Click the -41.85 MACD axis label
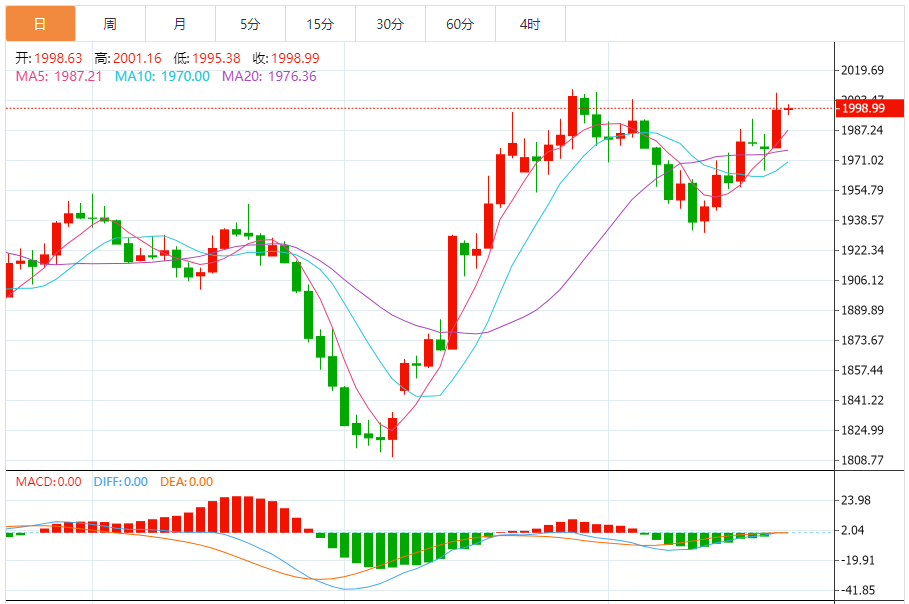The width and height of the screenshot is (909, 604). (856, 590)
